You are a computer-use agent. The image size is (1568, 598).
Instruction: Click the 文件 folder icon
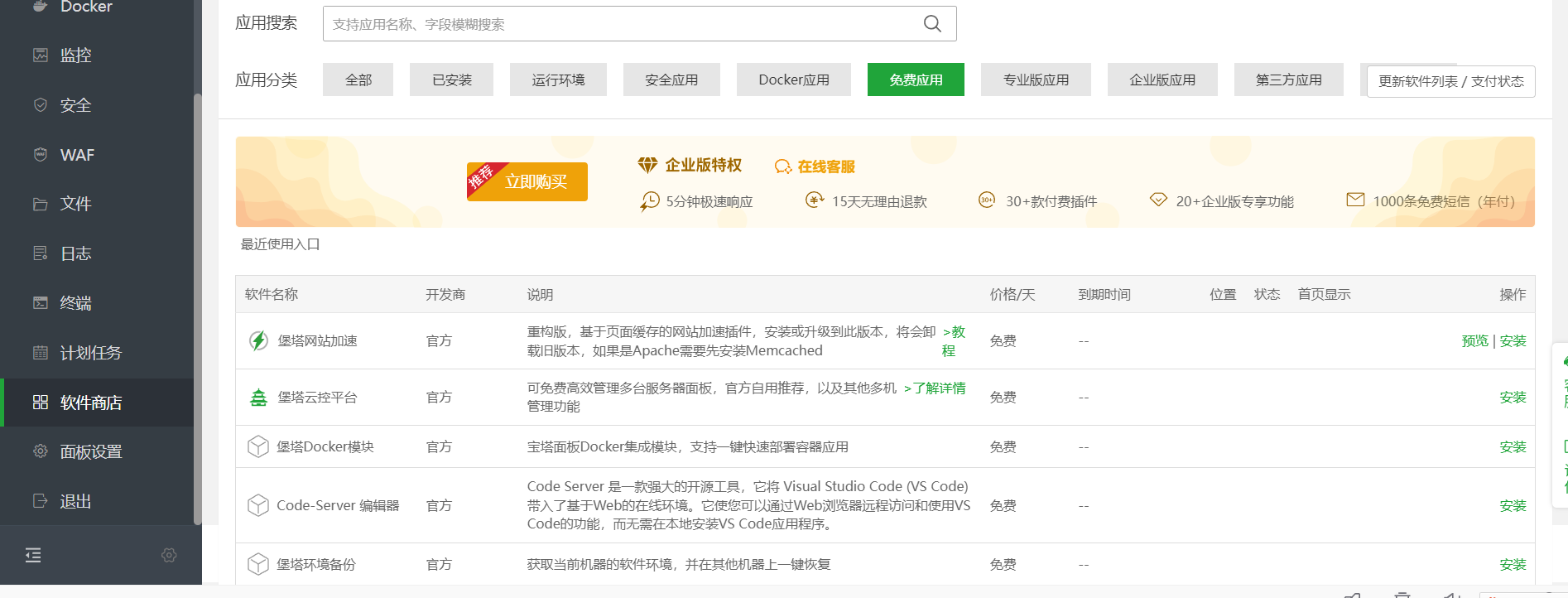[40, 204]
